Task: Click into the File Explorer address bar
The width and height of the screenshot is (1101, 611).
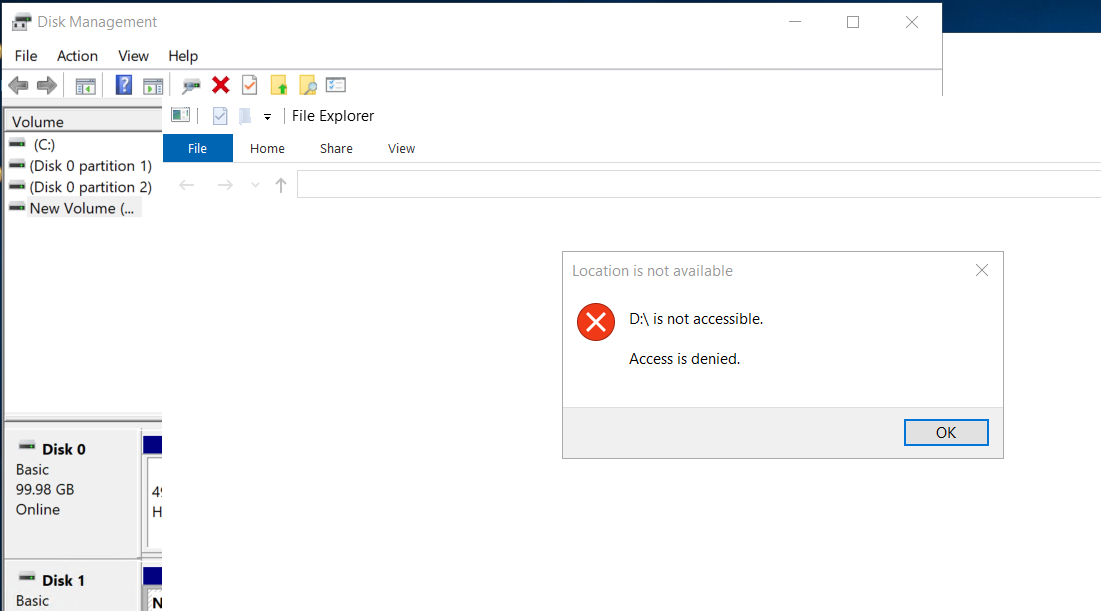Action: (699, 185)
